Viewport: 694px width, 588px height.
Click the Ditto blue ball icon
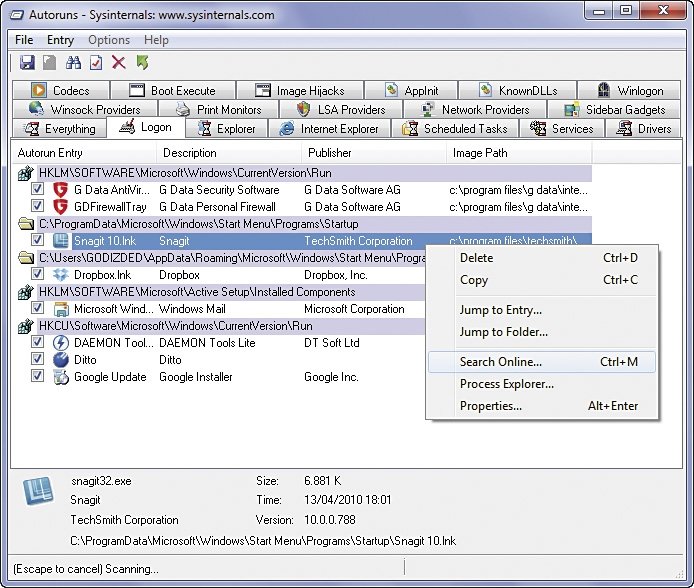click(x=60, y=360)
